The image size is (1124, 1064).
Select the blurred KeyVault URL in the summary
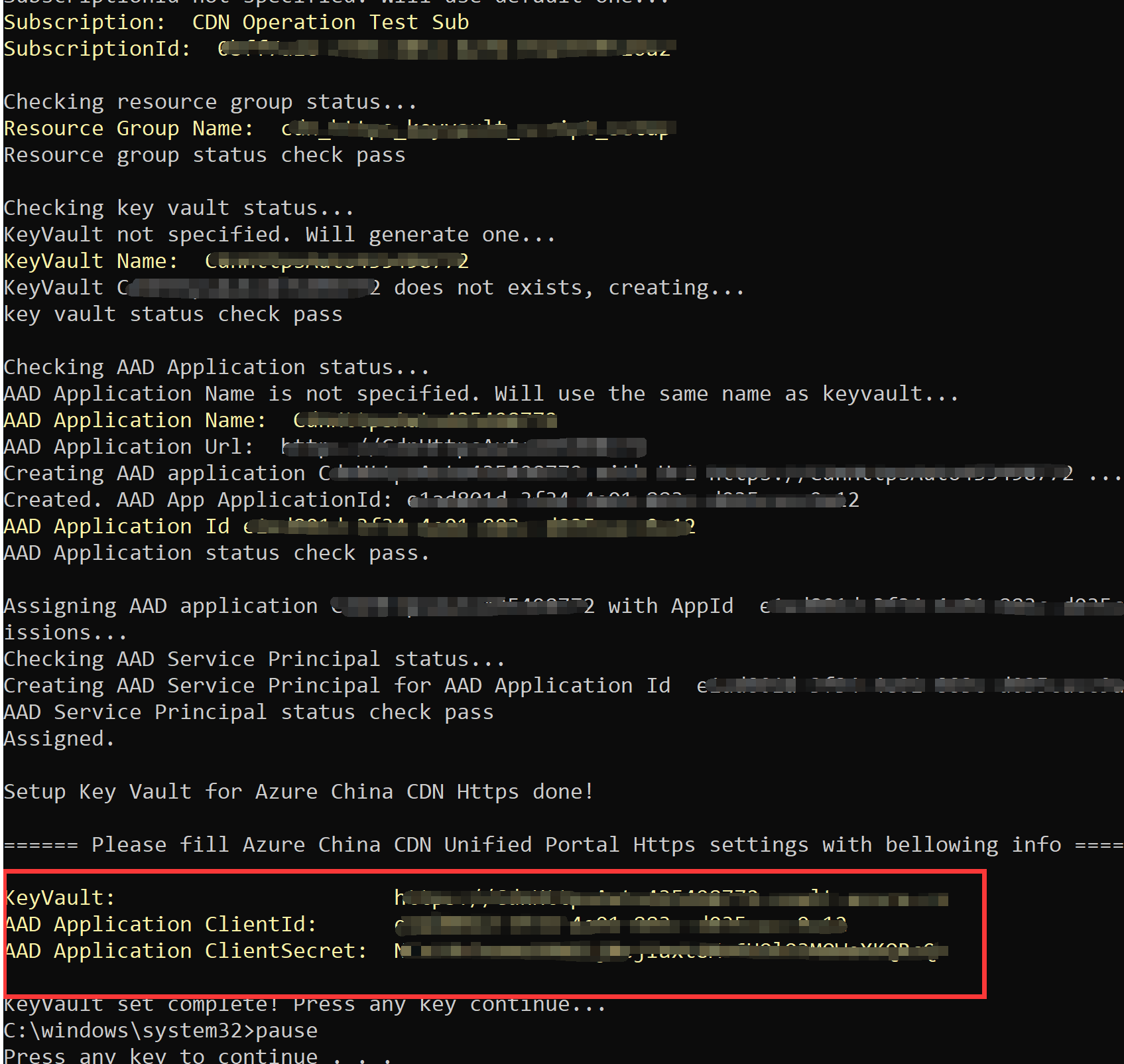pyautogui.click(x=671, y=898)
